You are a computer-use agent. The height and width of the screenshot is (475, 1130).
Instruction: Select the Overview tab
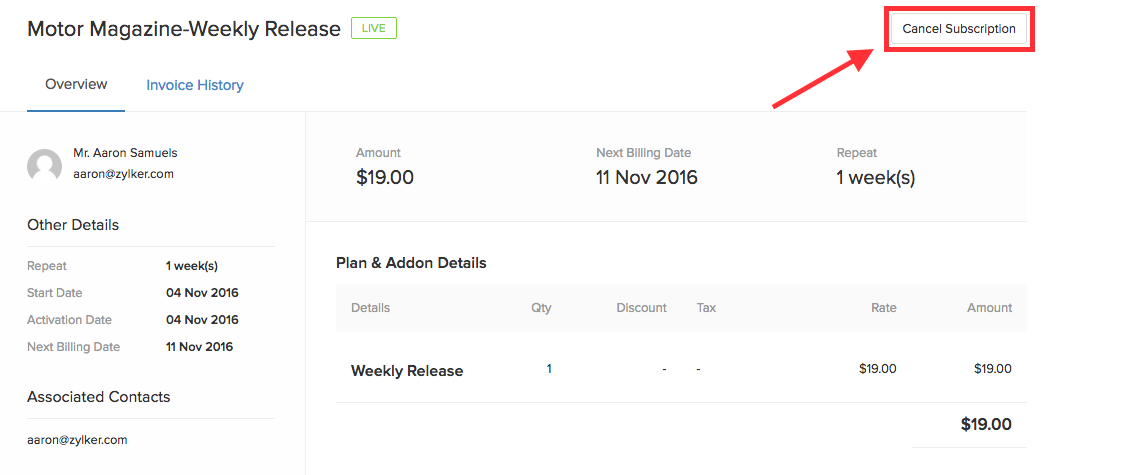[x=76, y=84]
